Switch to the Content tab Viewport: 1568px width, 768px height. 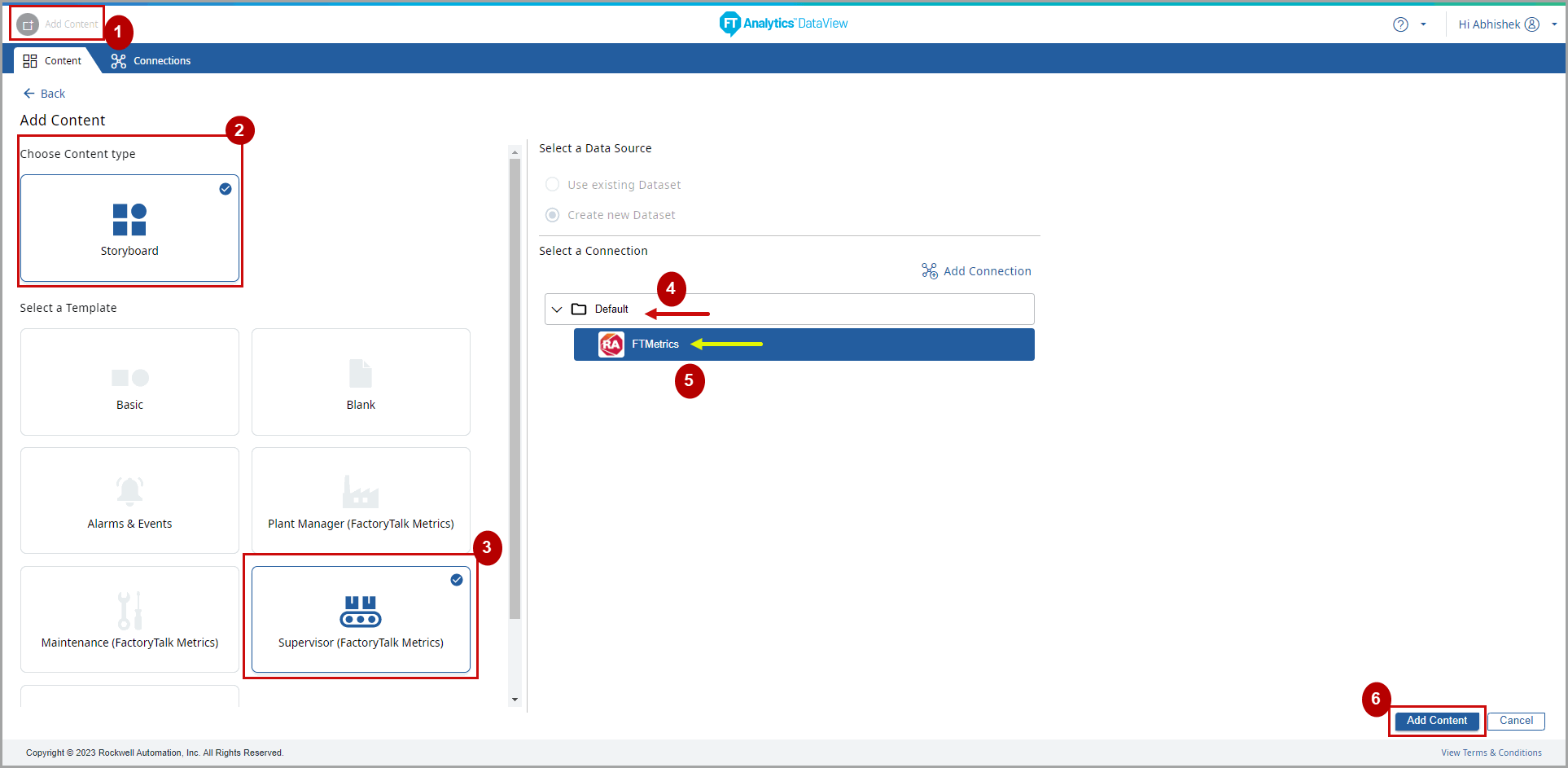[53, 61]
